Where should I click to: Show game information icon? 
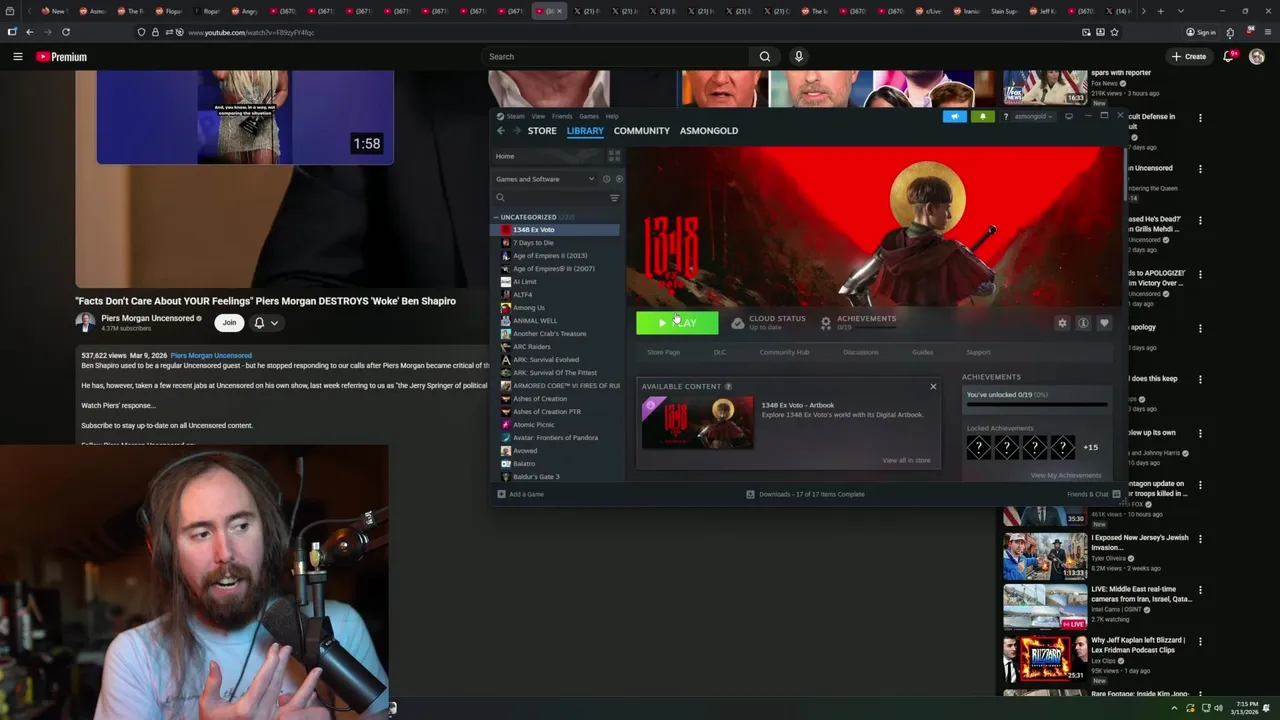tap(1083, 323)
